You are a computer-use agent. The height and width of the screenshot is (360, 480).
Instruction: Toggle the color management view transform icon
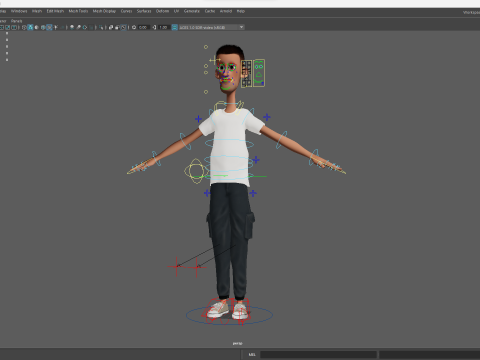pos(175,27)
